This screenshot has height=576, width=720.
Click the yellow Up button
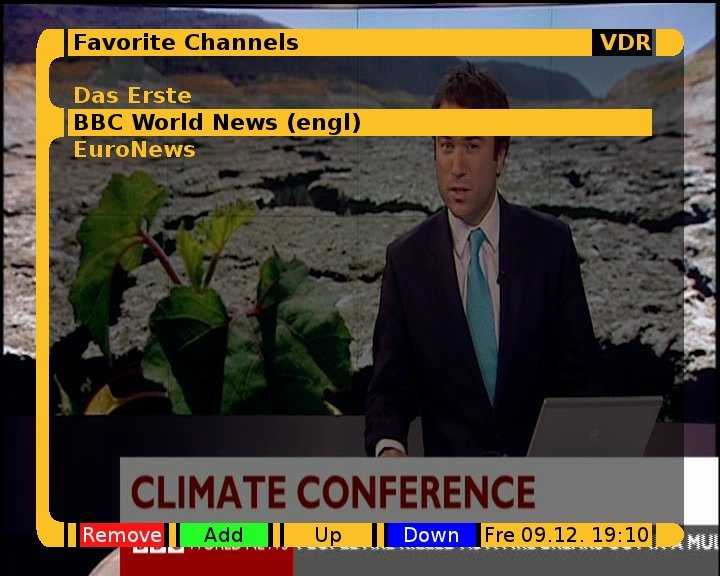328,535
